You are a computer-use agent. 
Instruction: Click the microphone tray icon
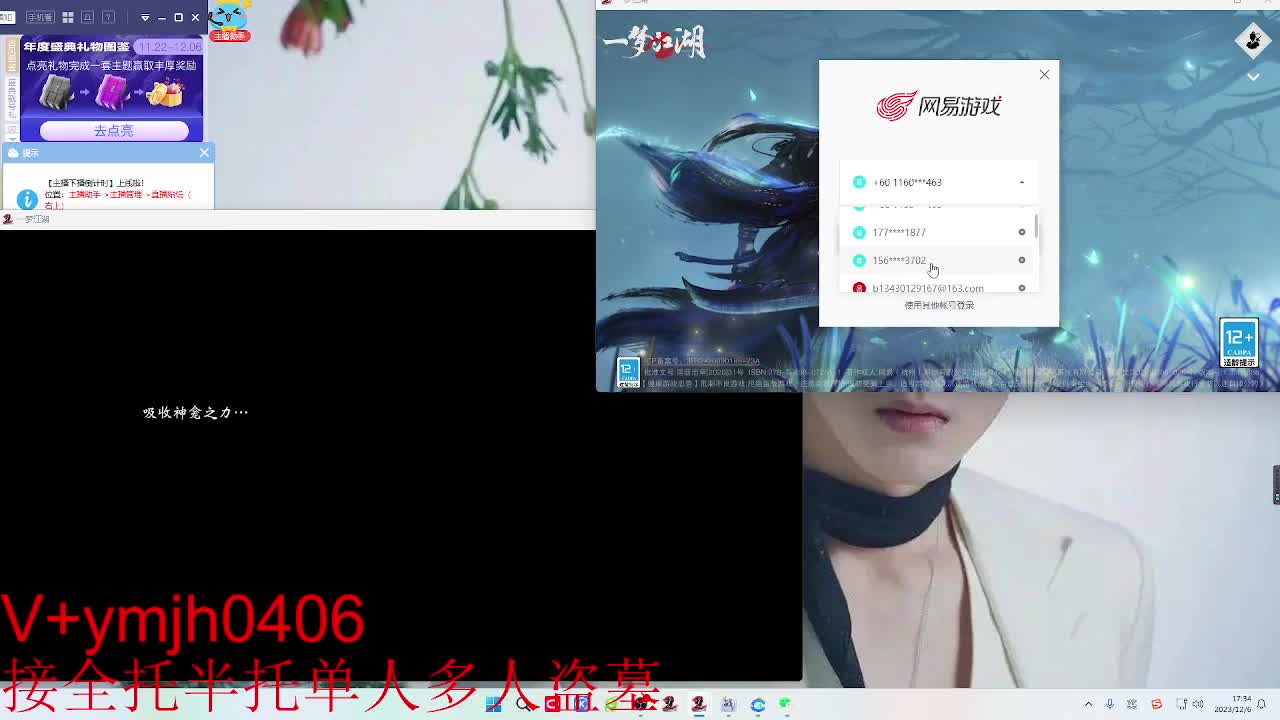coord(1110,704)
